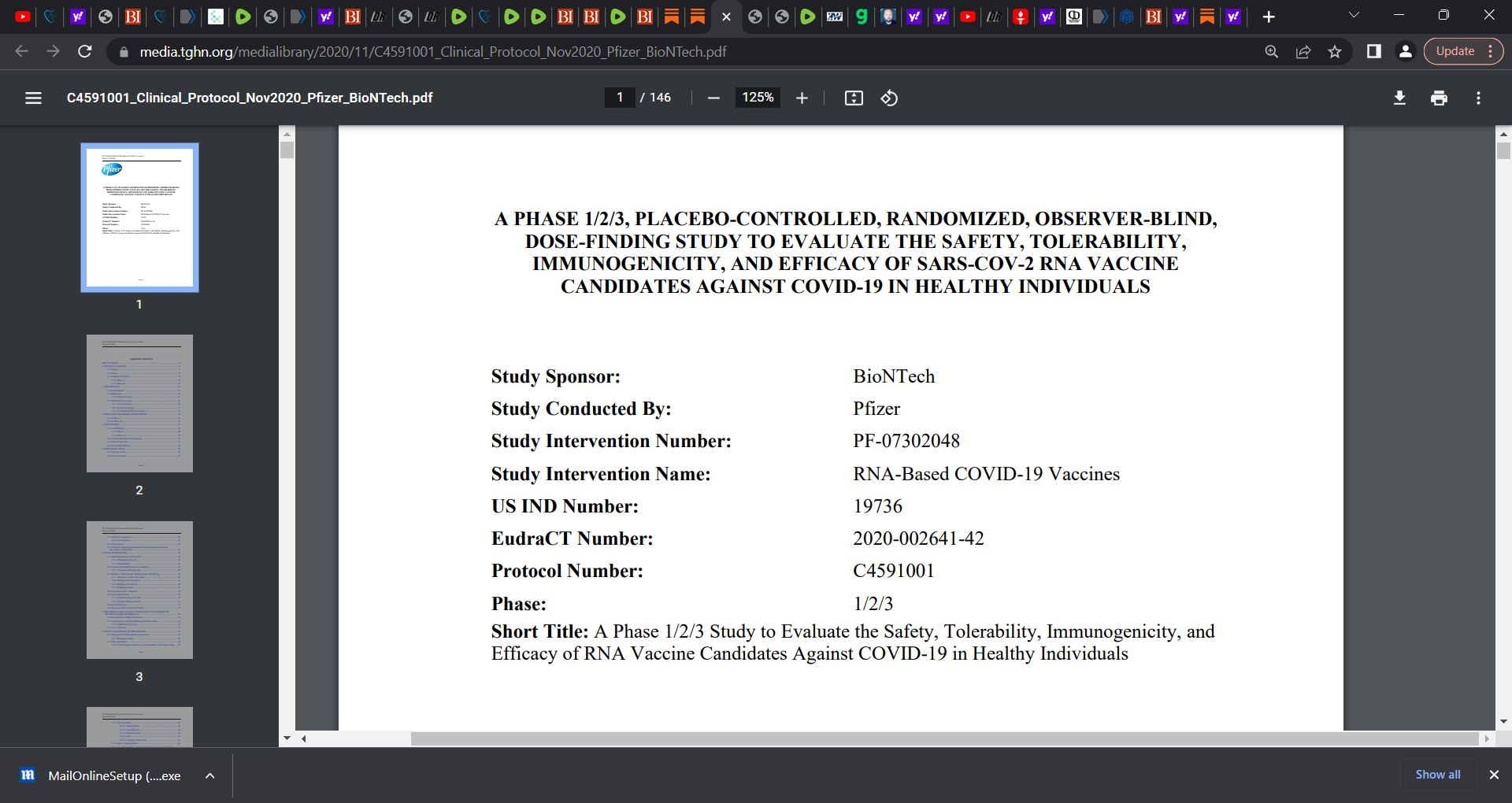Click the document vertical scrollbar thumb
Viewport: 1512px width, 803px height.
[x=1503, y=150]
